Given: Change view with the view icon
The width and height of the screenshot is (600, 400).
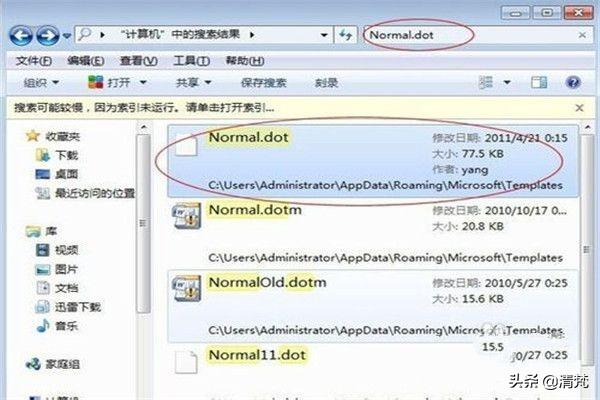Looking at the screenshot, I should (x=486, y=82).
